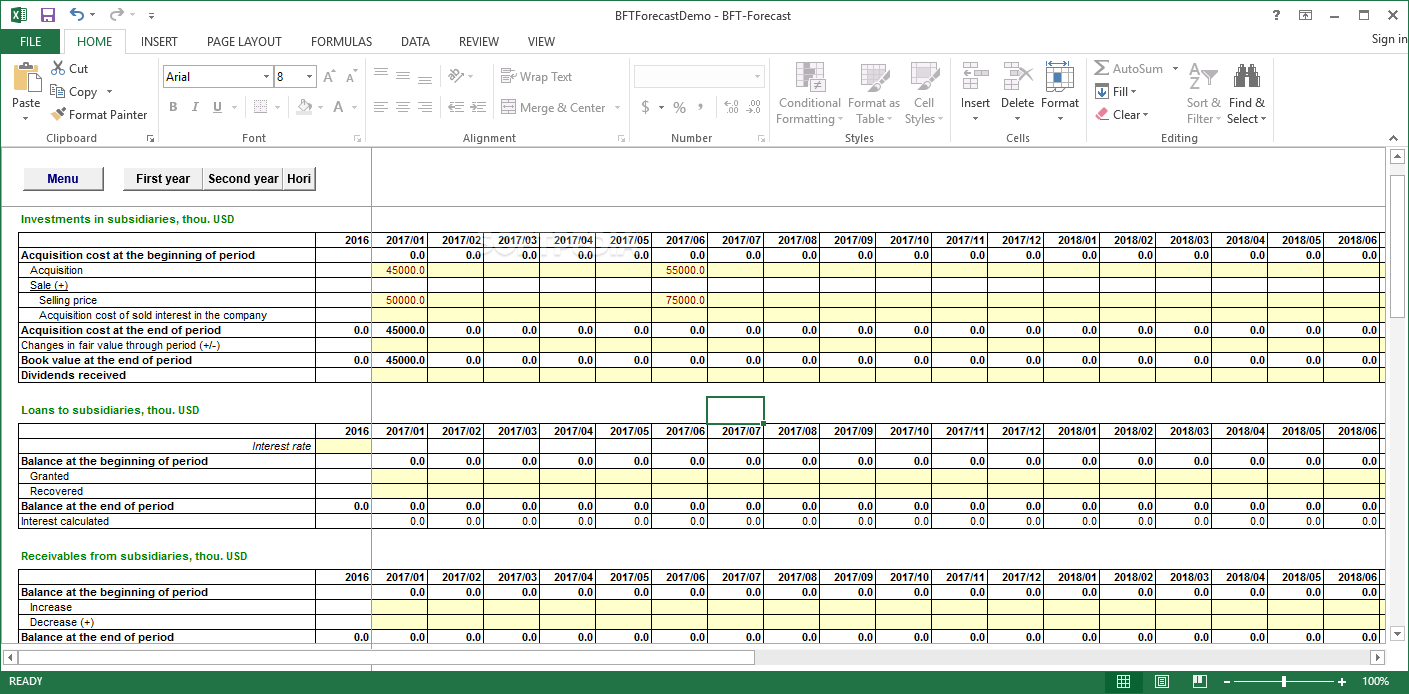Switch to the DATA tab
1409x694 pixels.
pos(415,42)
